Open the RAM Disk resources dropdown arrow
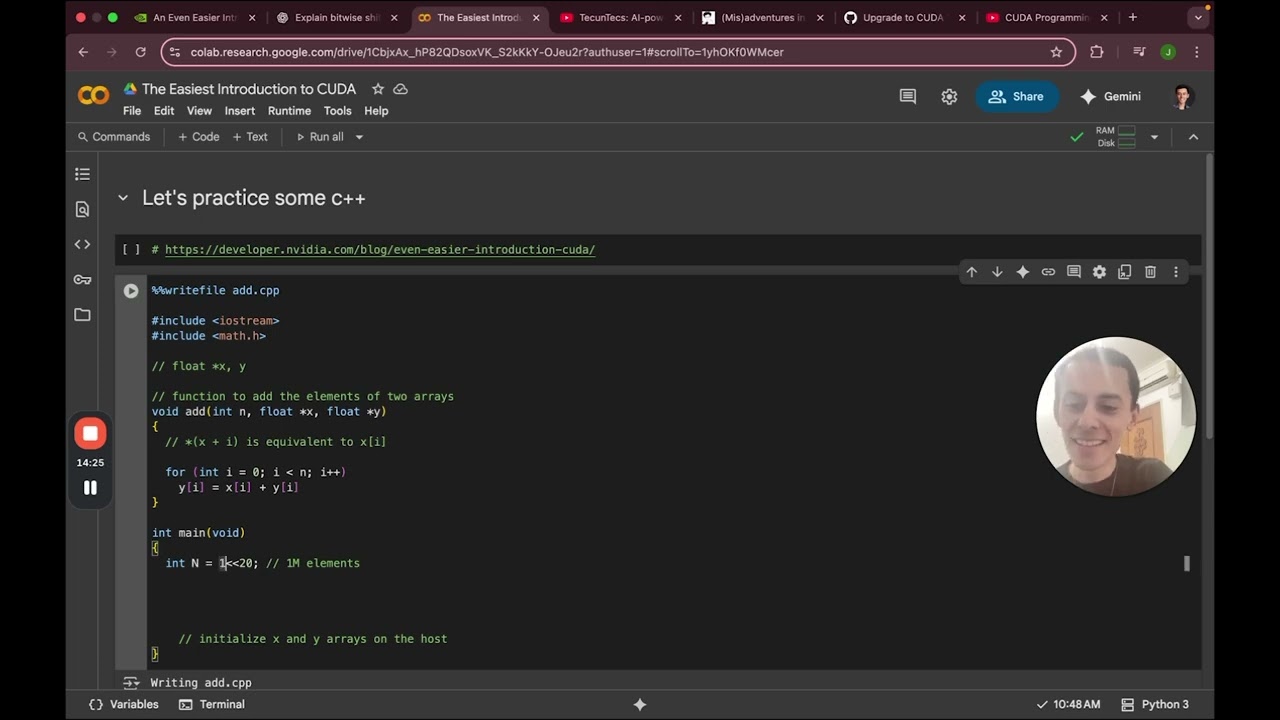 [x=1154, y=137]
